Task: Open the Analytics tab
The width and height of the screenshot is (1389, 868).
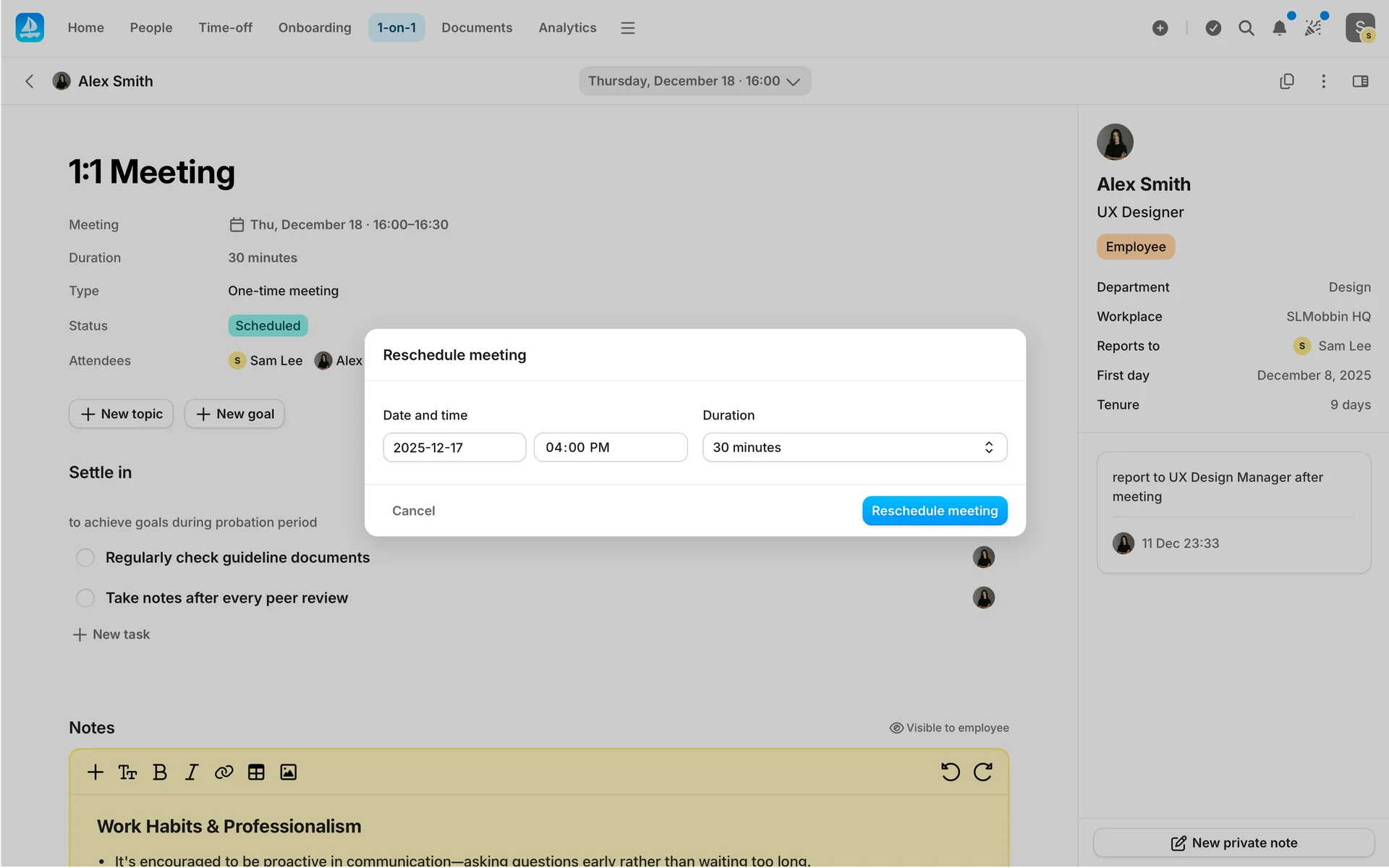Action: pos(567,27)
